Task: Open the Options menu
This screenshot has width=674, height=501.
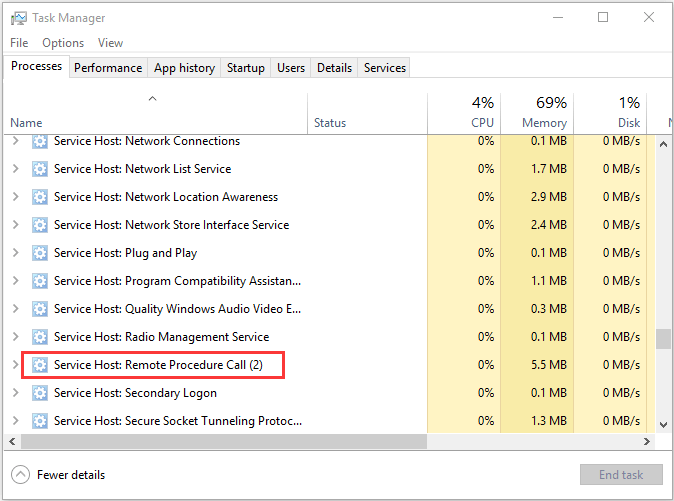Action: click(63, 43)
